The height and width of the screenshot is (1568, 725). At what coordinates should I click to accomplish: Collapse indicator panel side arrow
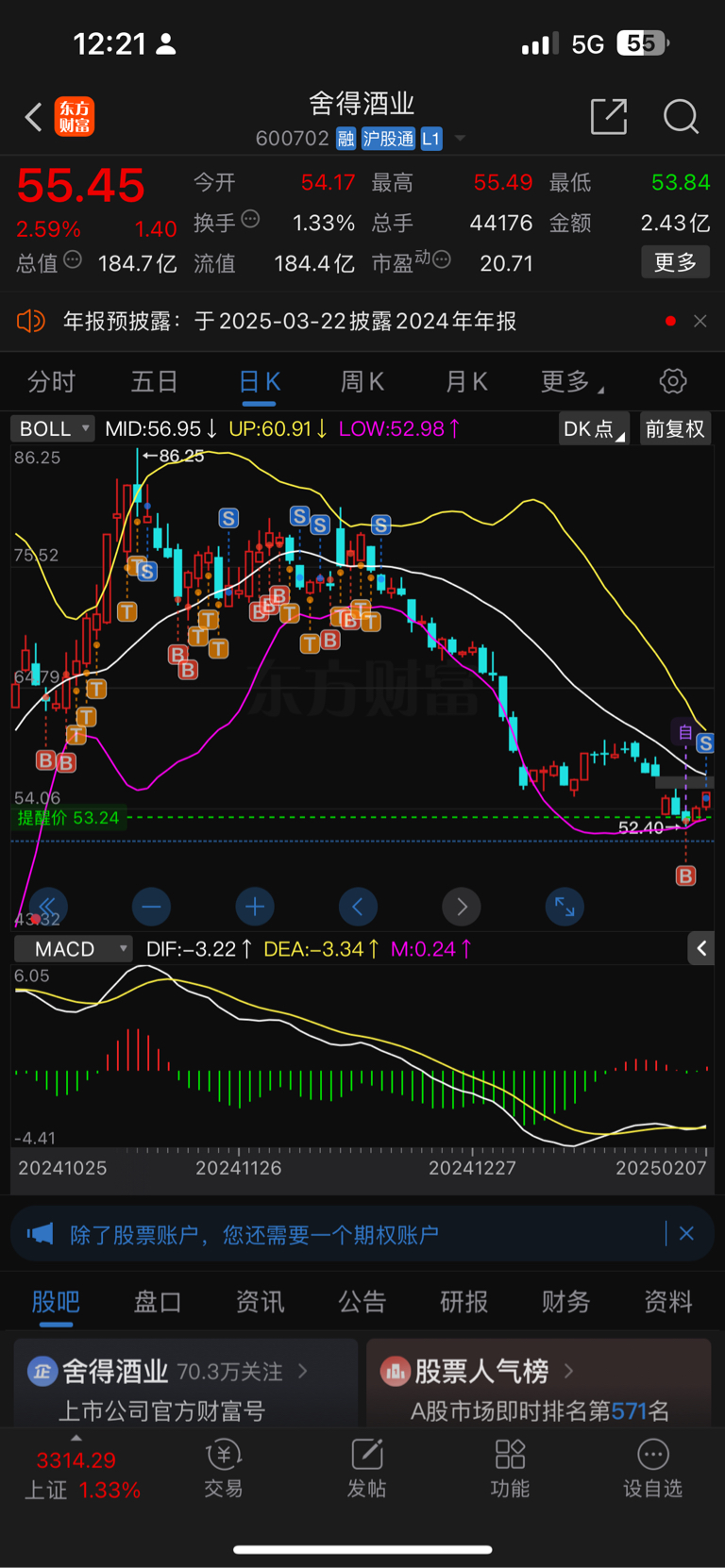coord(701,948)
